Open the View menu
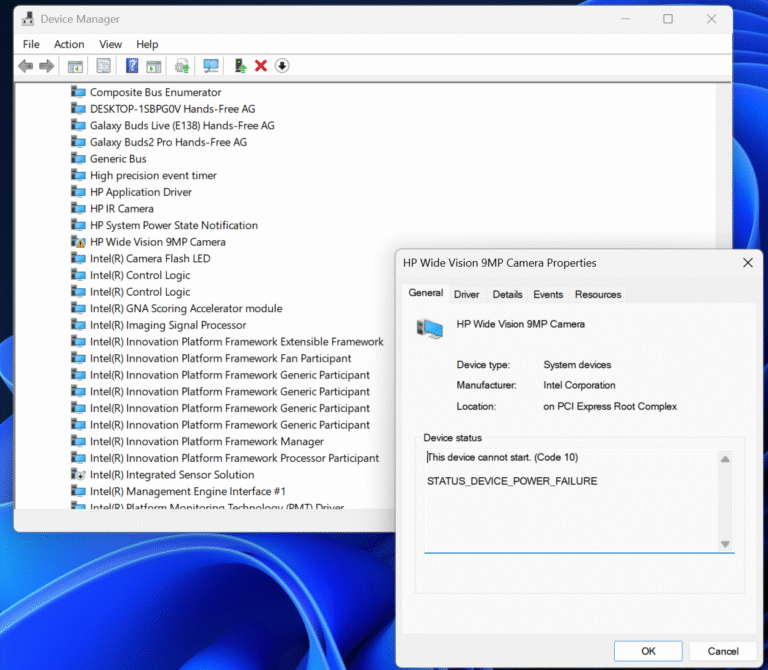Image resolution: width=768 pixels, height=670 pixels. pyautogui.click(x=111, y=44)
